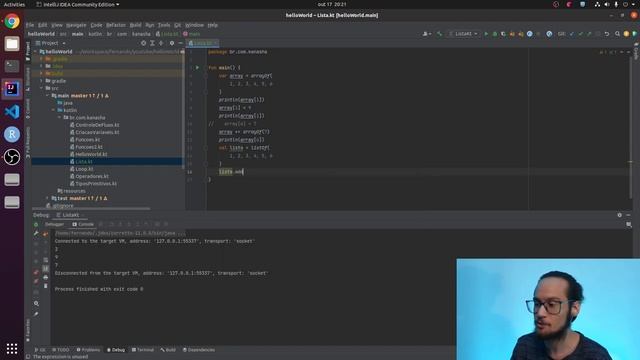Screen dimensions: 640x360
Task: Select the Lista.kt editor tab
Action: point(203,43)
